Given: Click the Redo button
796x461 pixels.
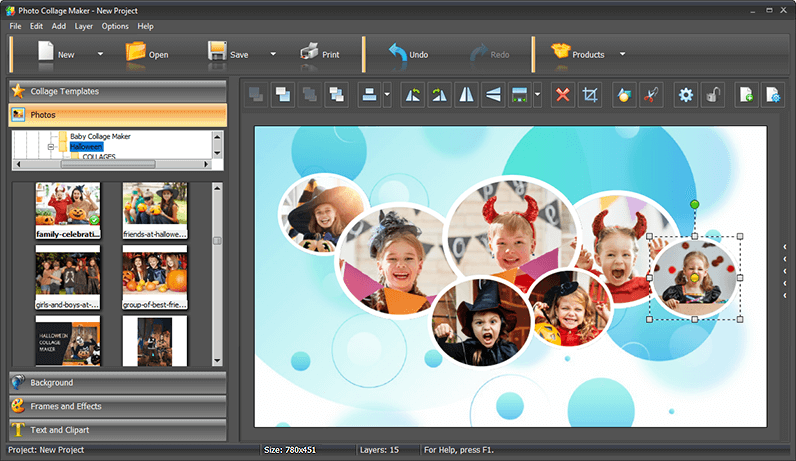Looking at the screenshot, I should click(x=490, y=53).
